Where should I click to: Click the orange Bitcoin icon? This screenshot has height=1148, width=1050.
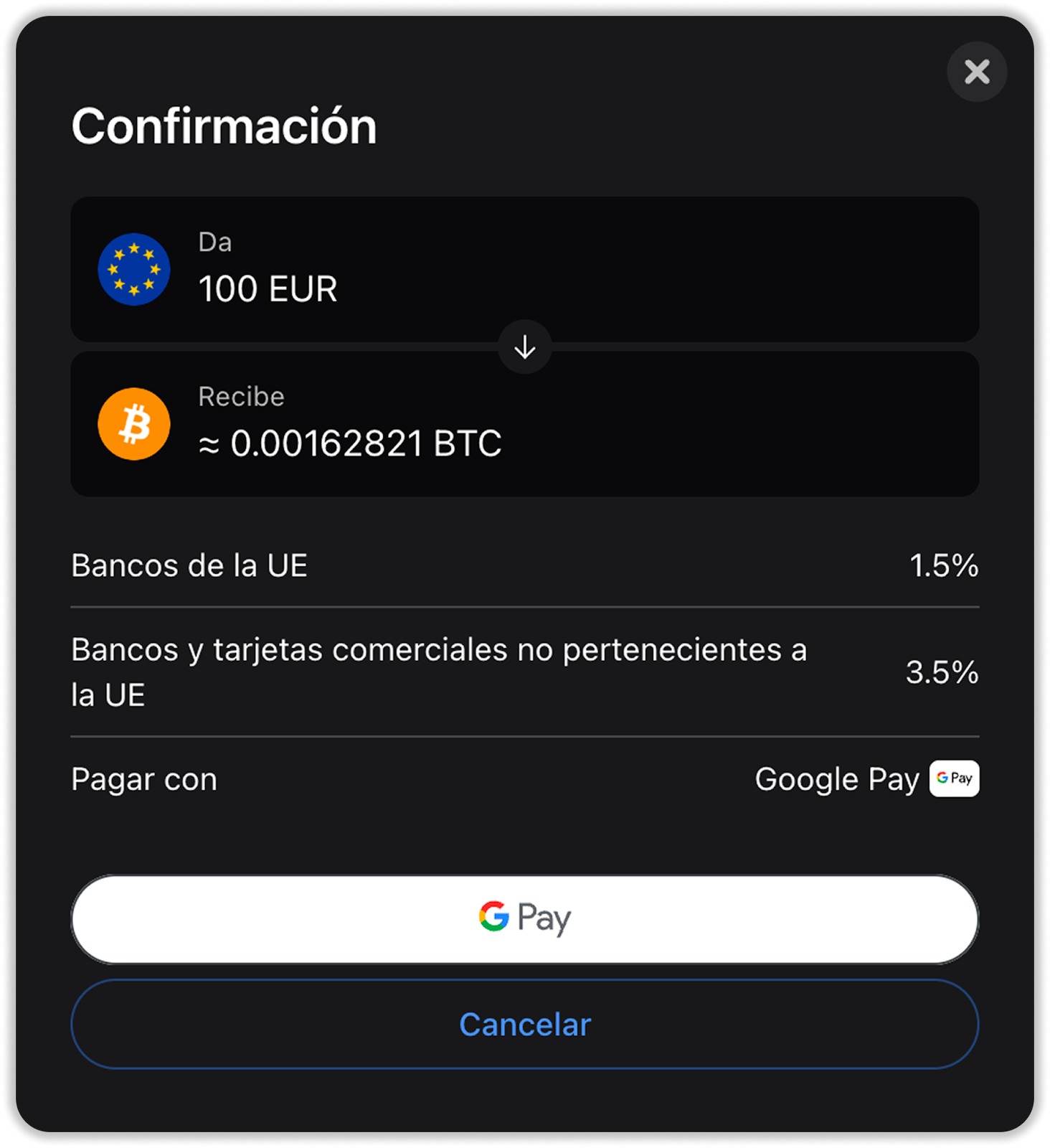(134, 424)
